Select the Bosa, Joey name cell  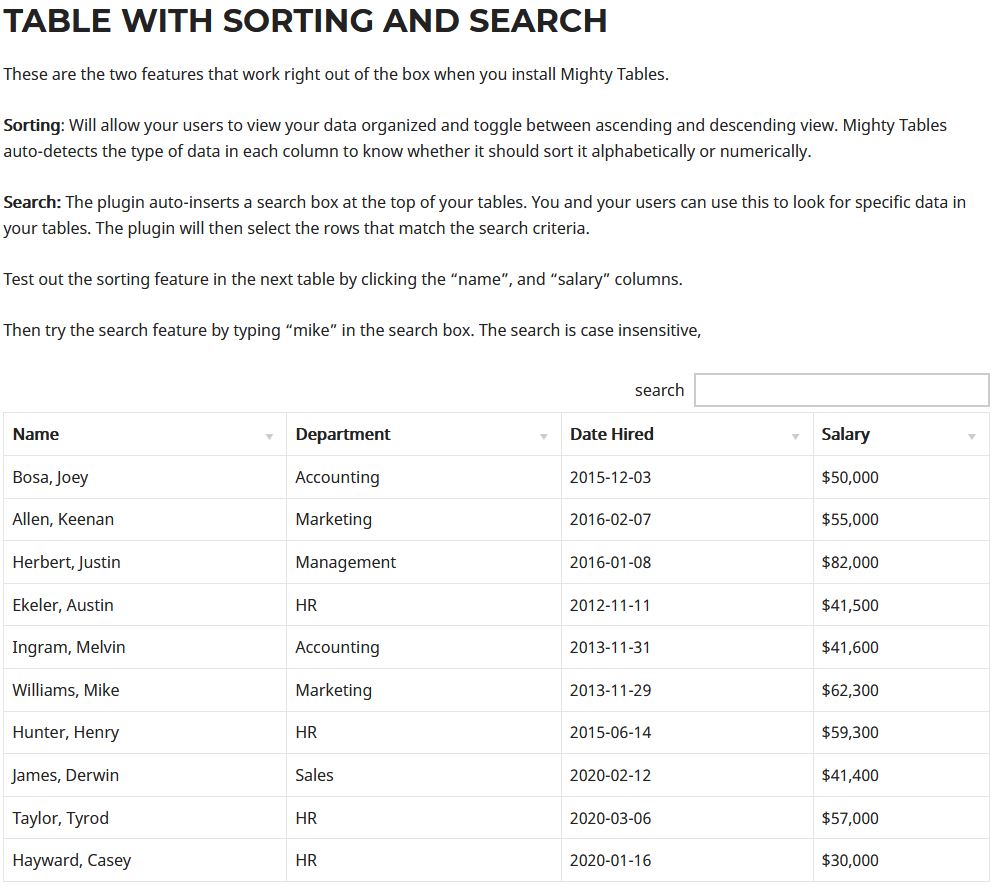coord(50,477)
